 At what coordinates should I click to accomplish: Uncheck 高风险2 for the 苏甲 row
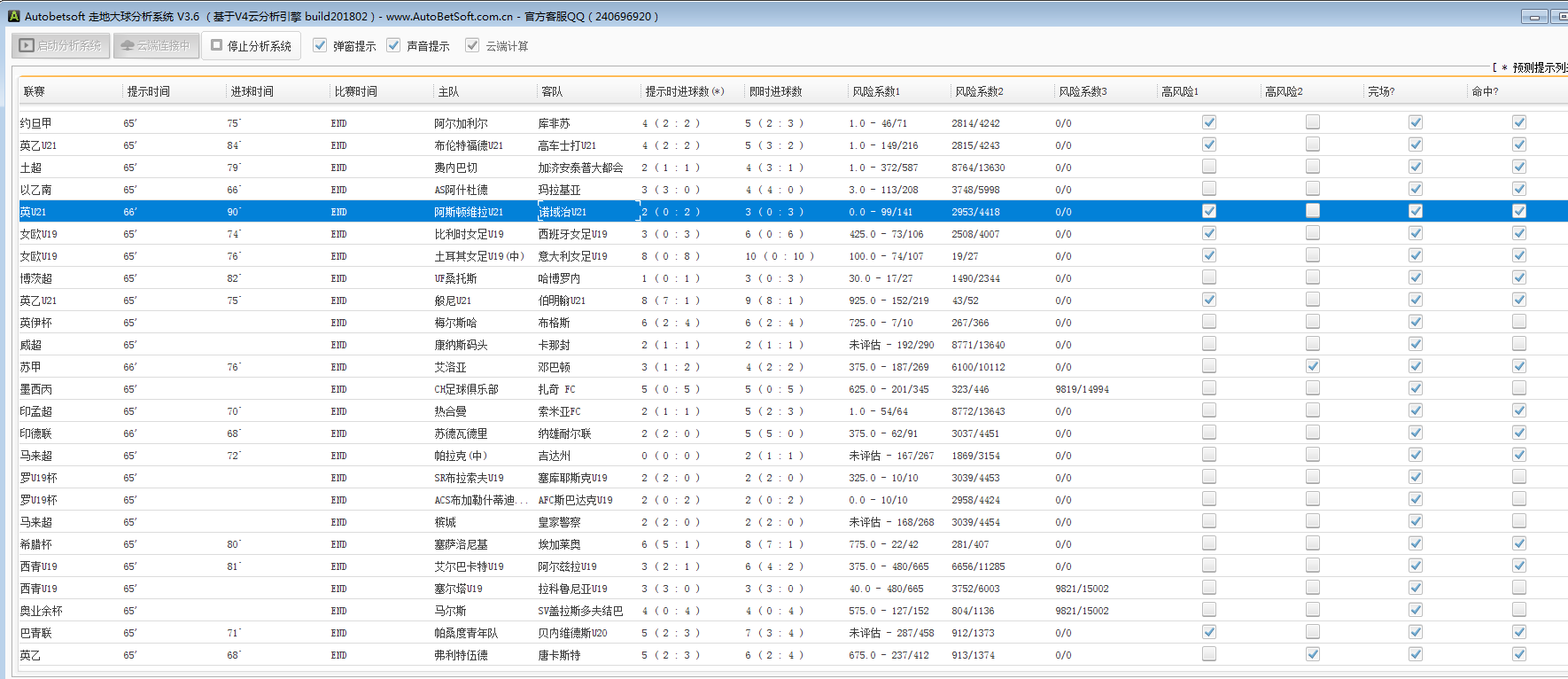tap(1313, 366)
